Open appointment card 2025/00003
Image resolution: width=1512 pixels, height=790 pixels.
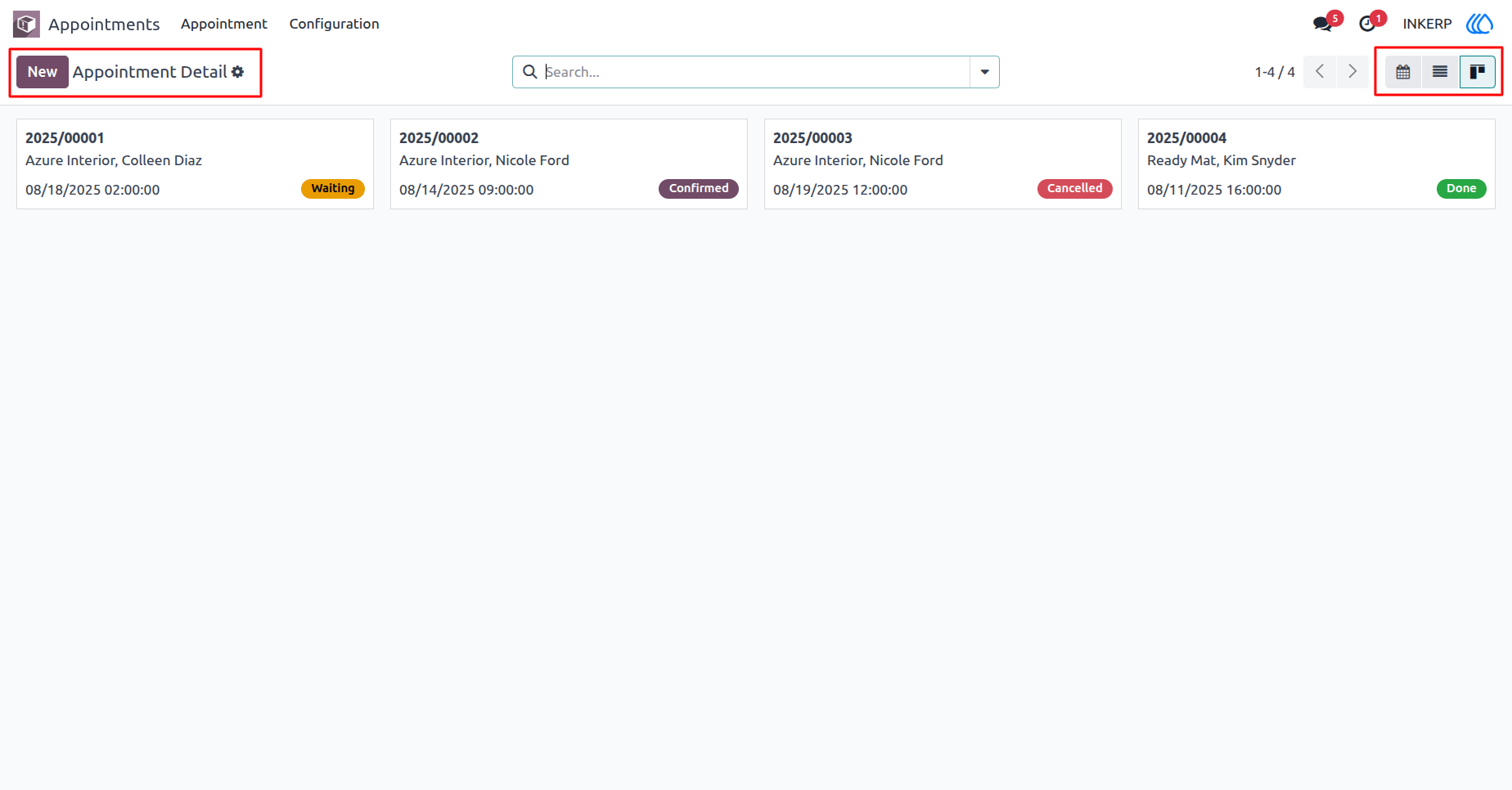943,164
